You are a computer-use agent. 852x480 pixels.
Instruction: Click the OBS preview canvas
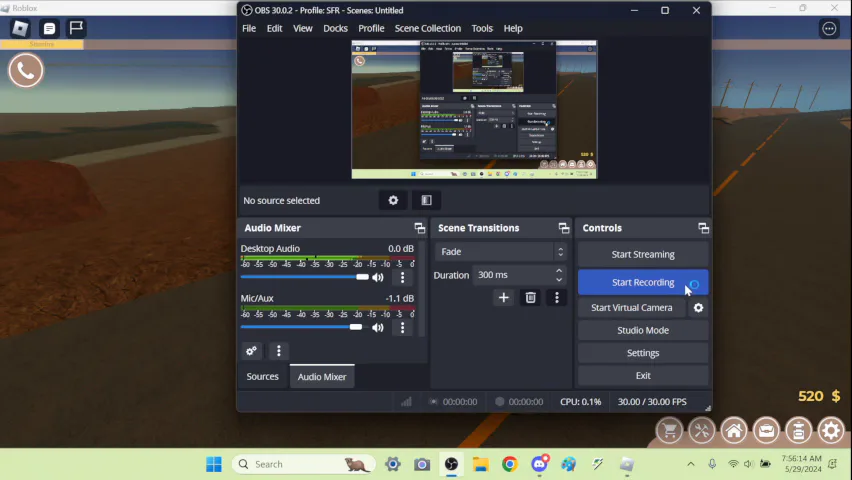[474, 109]
